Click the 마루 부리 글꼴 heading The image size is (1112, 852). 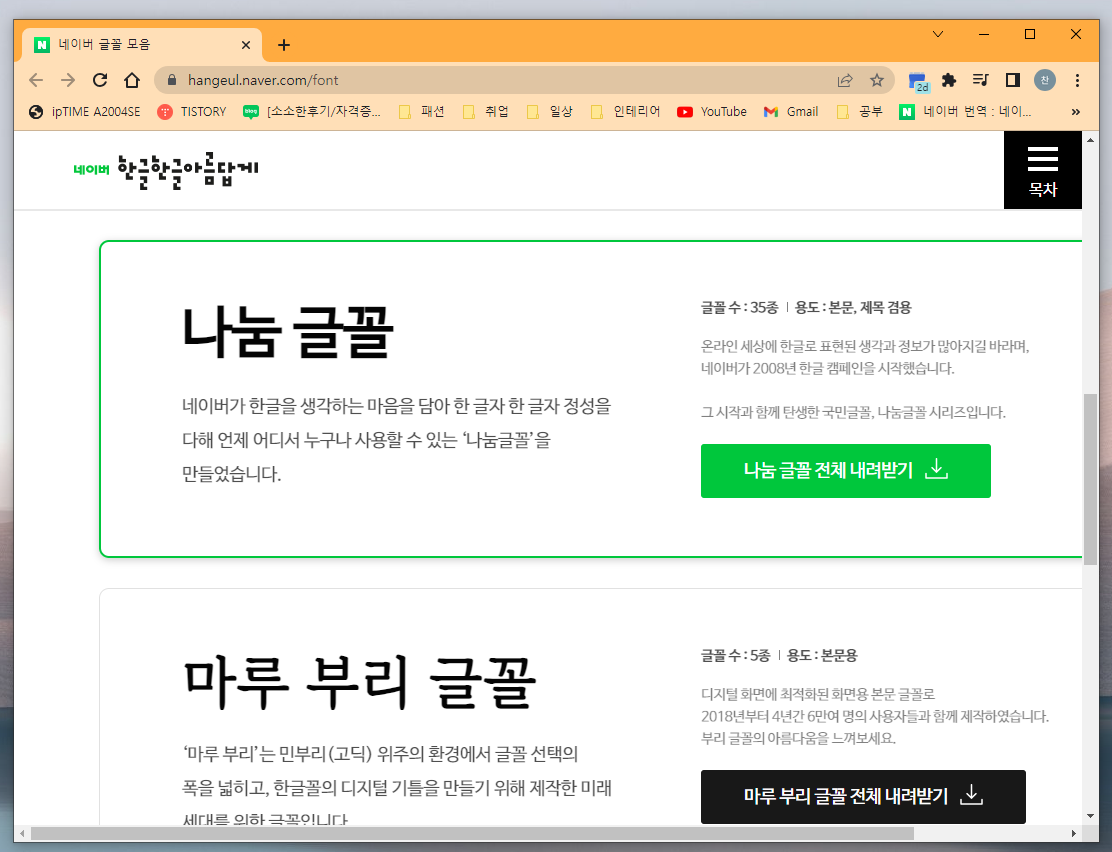click(360, 682)
